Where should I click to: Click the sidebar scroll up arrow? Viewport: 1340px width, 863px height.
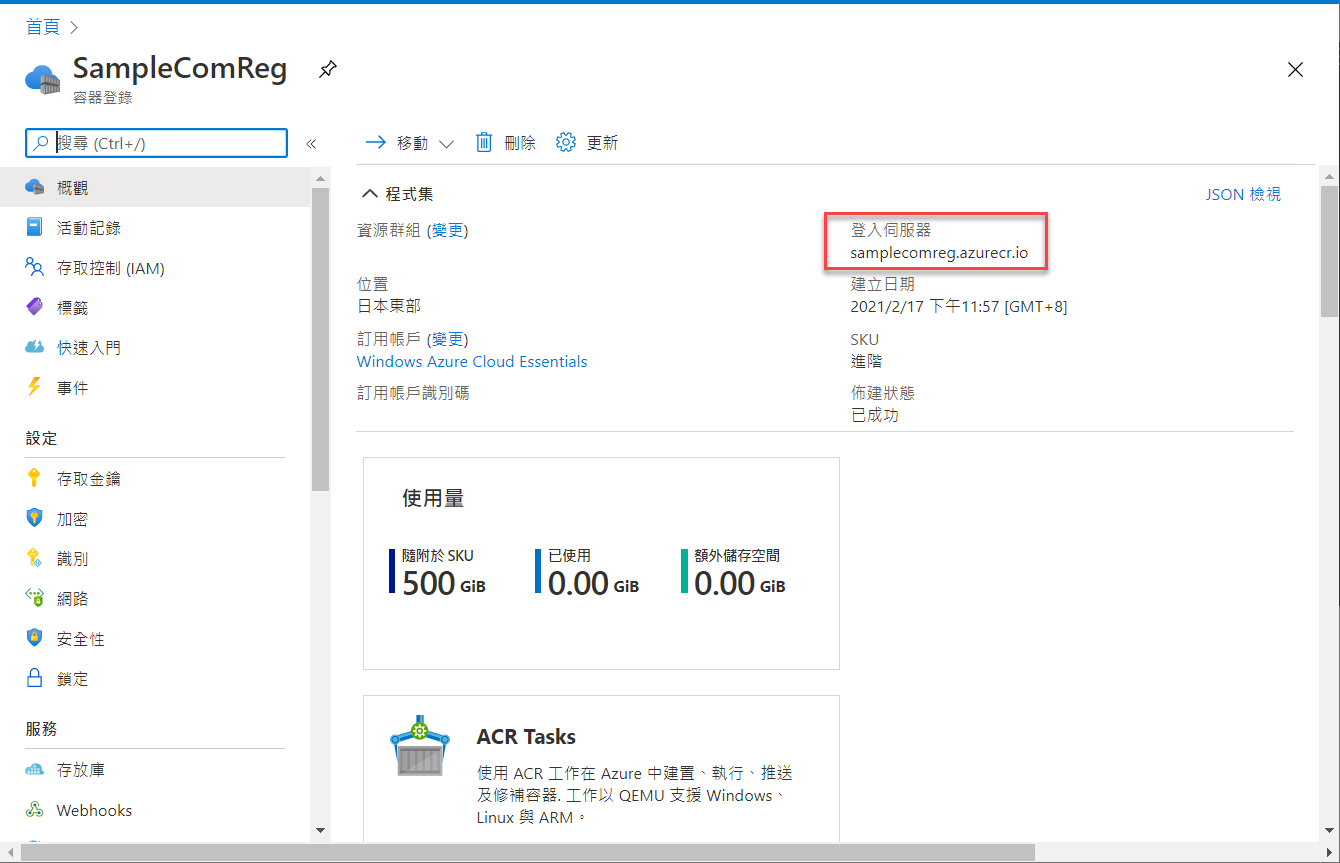click(x=320, y=179)
